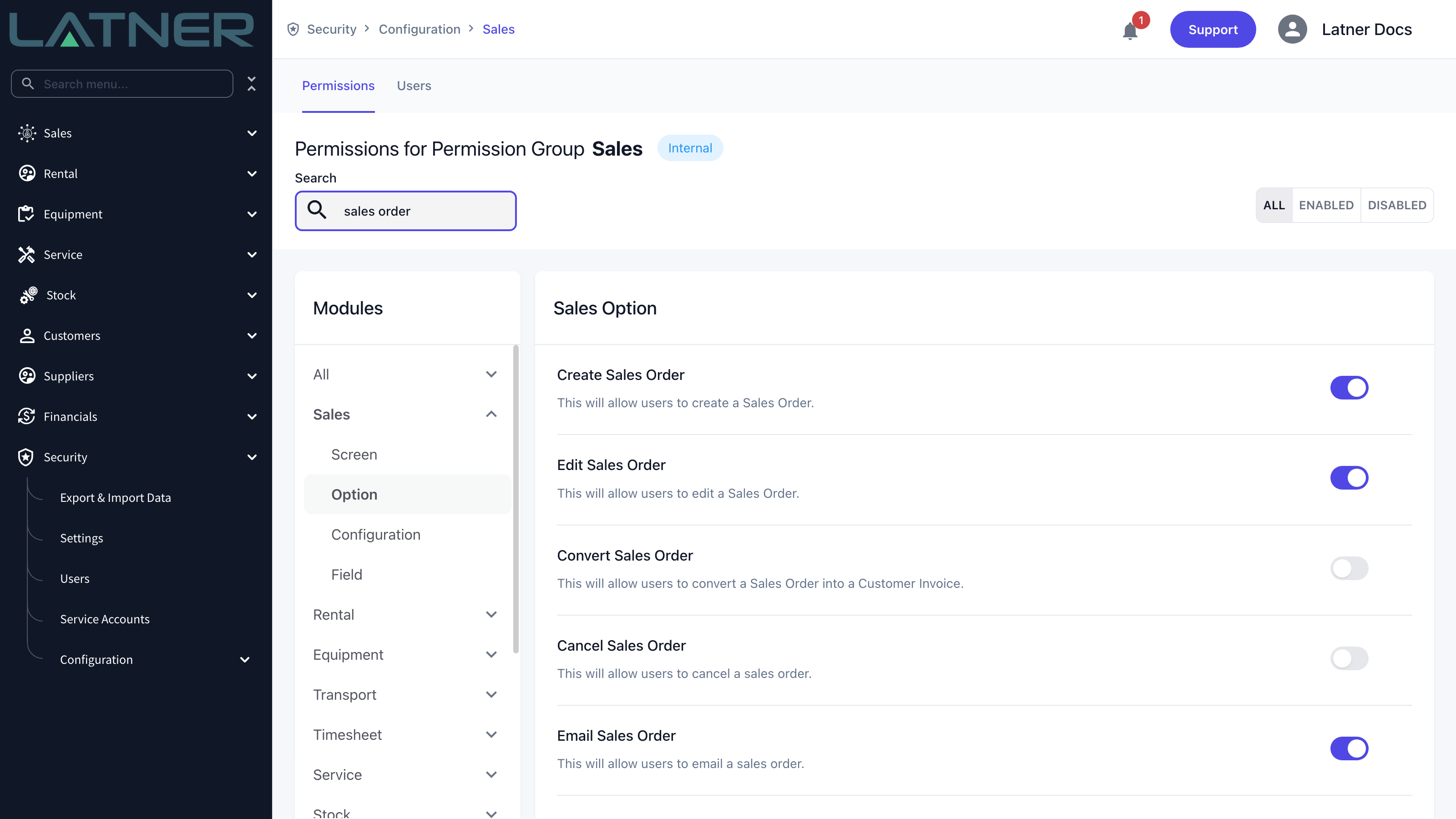Expand the Timesheet module chevron
This screenshot has height=819, width=1456.
click(491, 735)
